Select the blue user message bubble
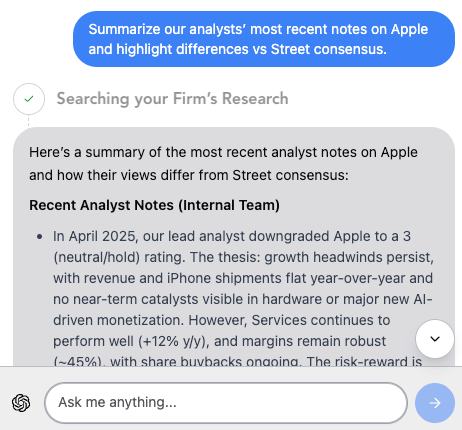The width and height of the screenshot is (462, 430). click(x=264, y=39)
